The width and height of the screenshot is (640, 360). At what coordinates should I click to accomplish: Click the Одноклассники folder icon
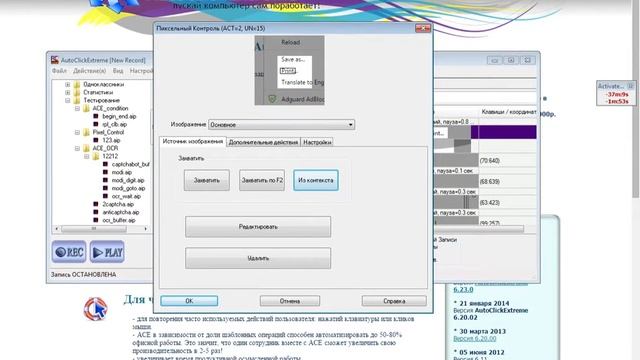click(x=77, y=84)
